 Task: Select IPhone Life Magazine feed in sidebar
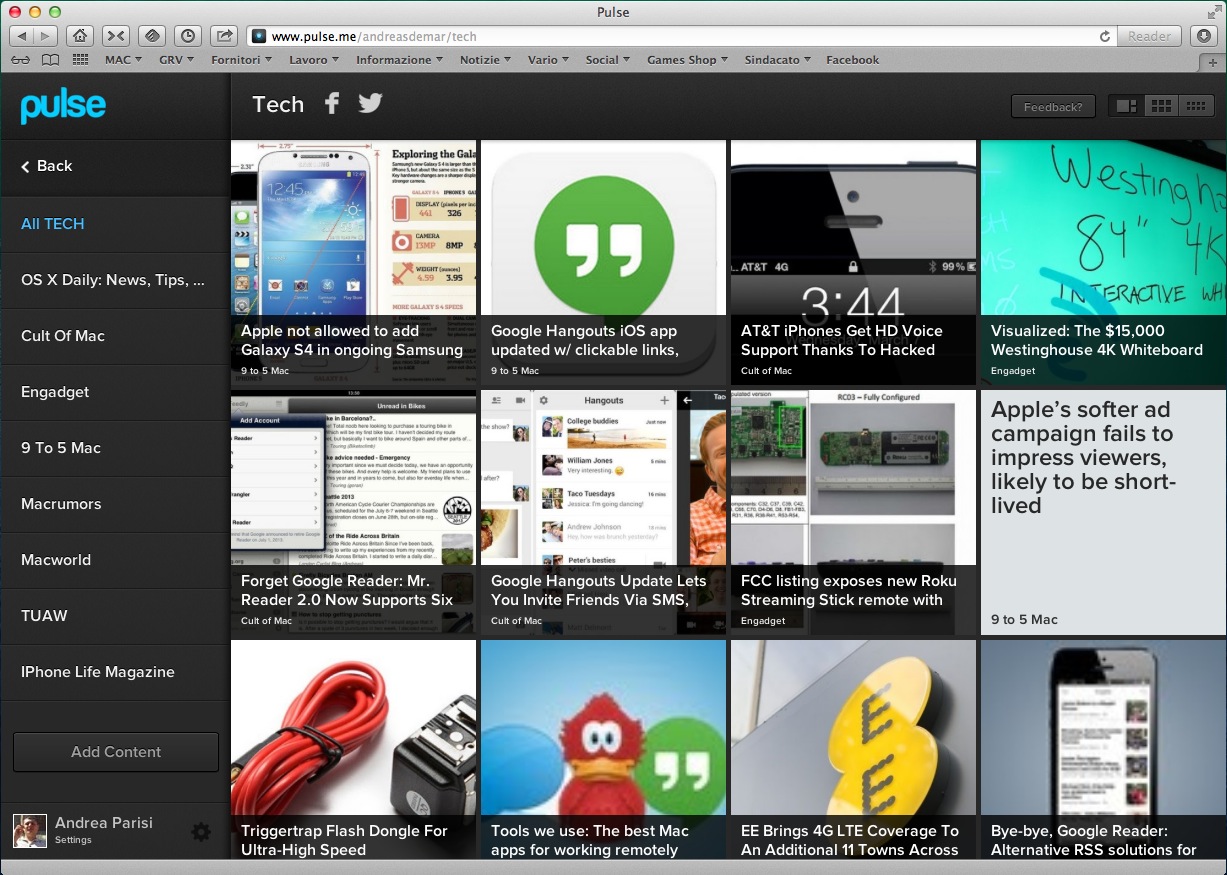(x=115, y=672)
